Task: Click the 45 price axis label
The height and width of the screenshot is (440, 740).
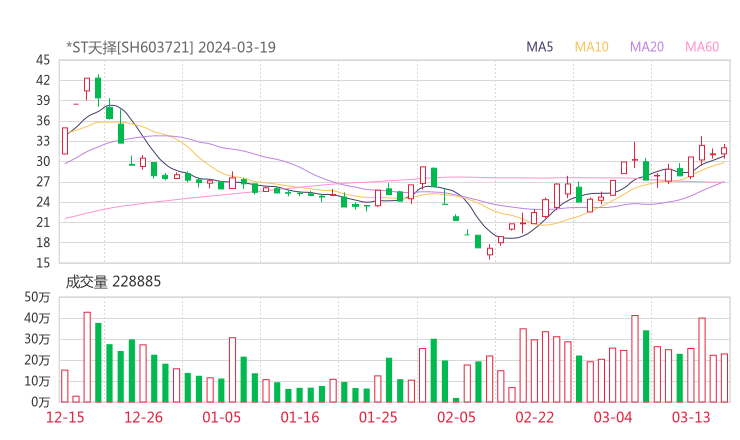Action: click(x=42, y=60)
